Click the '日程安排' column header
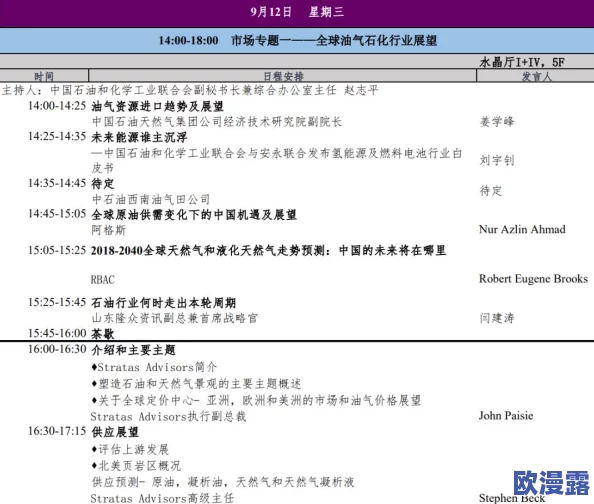The image size is (594, 504). click(x=283, y=77)
